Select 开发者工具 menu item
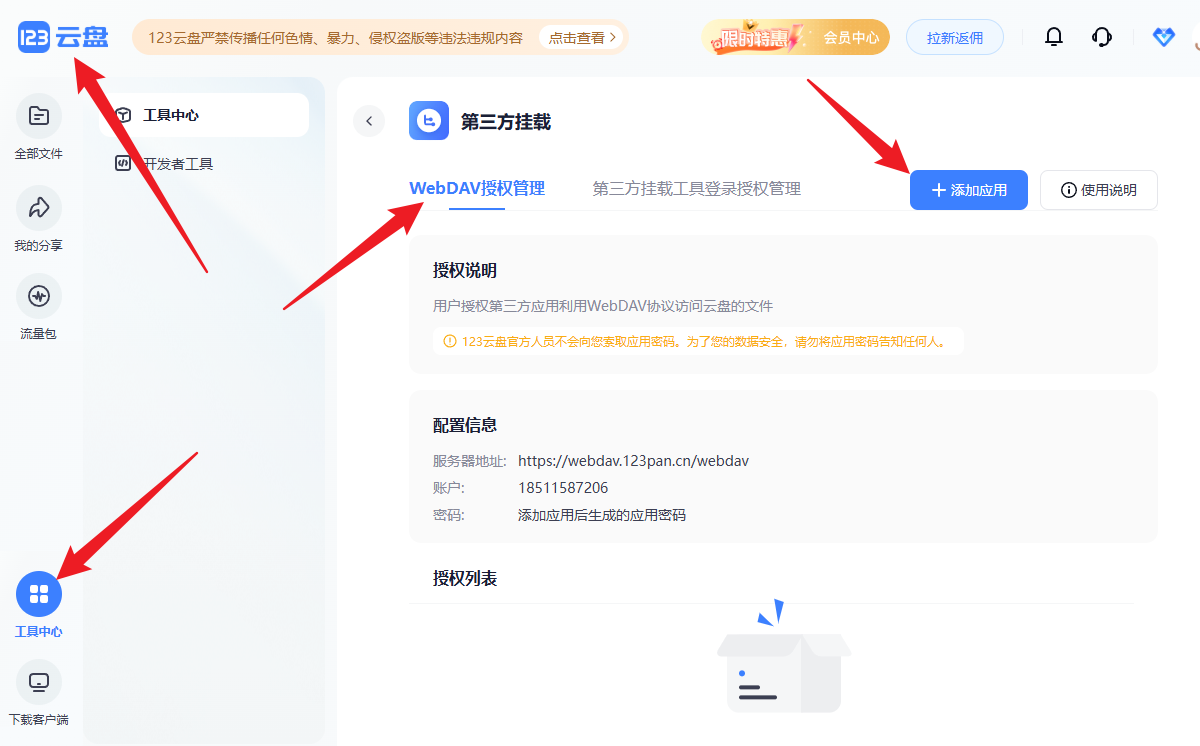The image size is (1200, 746). click(x=177, y=164)
